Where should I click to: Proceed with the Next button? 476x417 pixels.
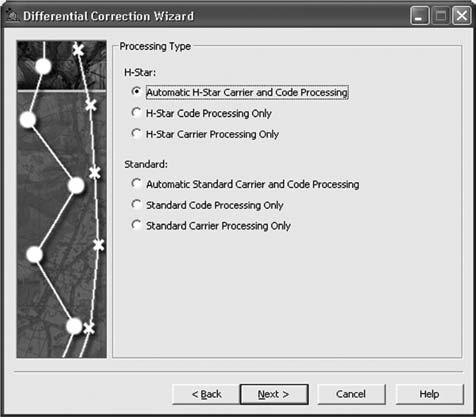274,394
